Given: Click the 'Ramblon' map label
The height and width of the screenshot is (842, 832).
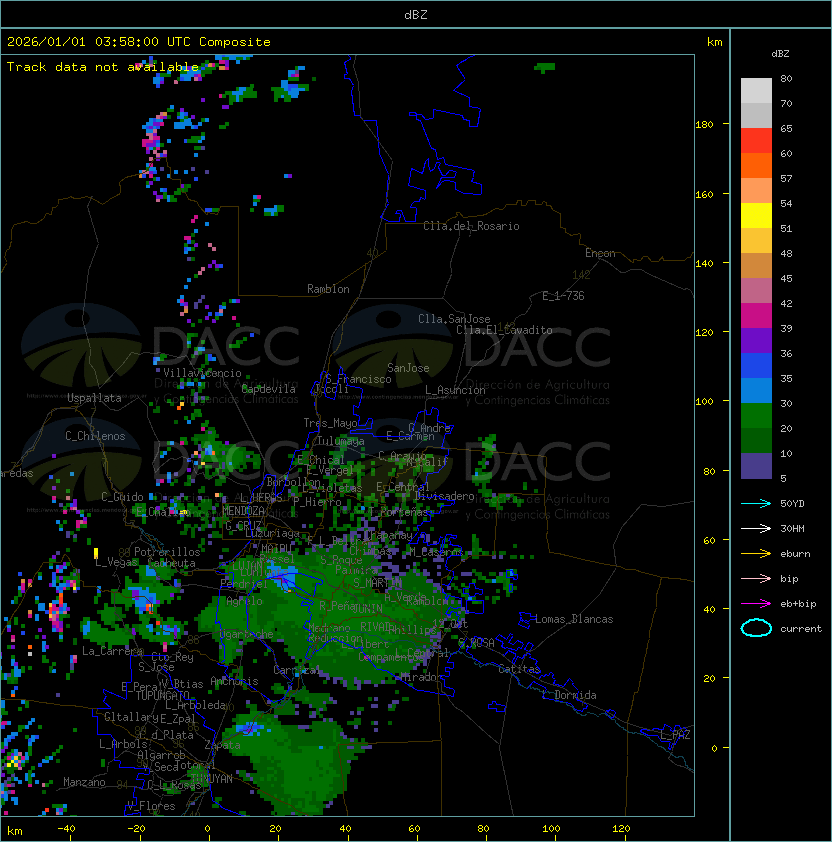Looking at the screenshot, I should pos(328,289).
